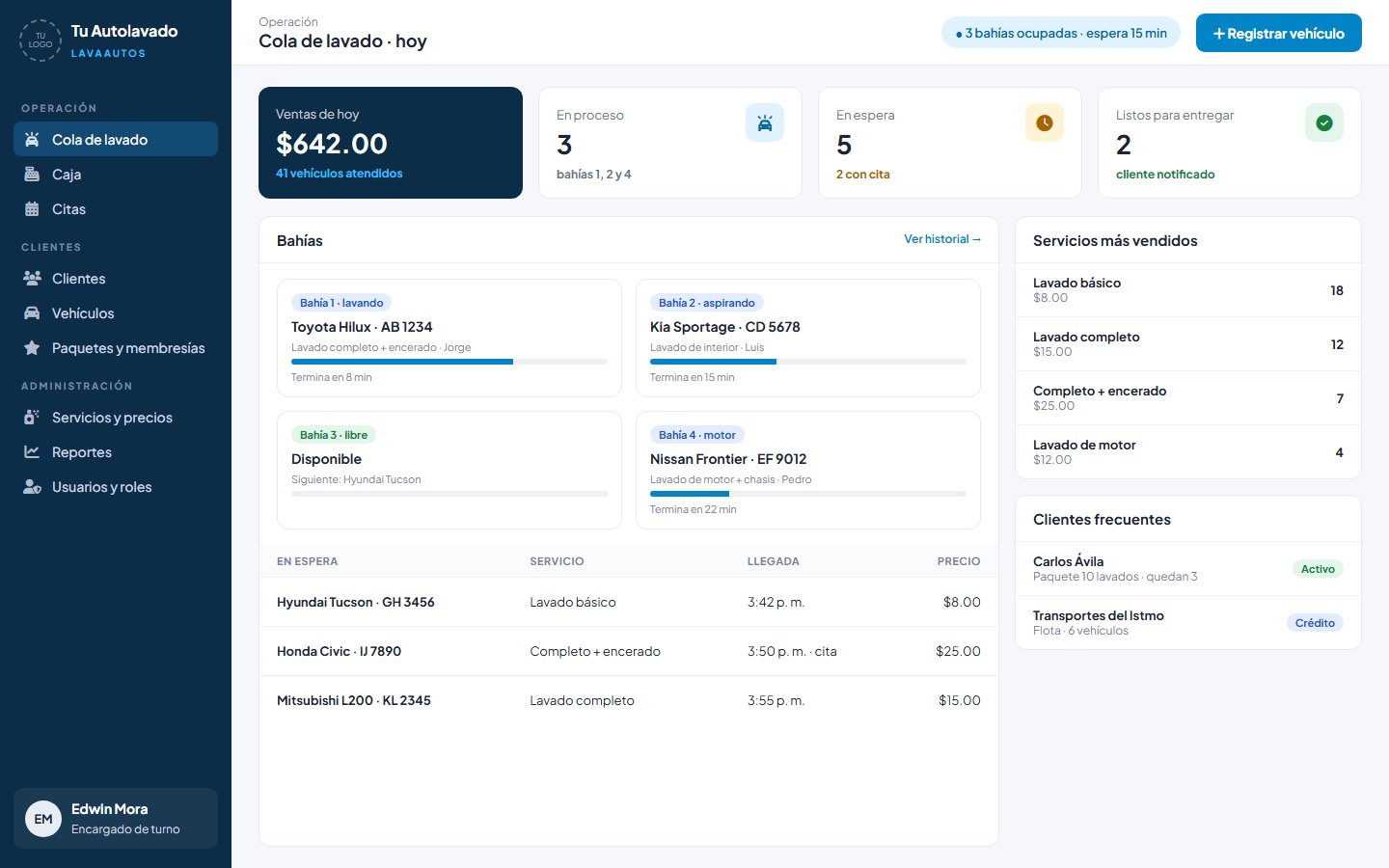This screenshot has width=1389, height=868.
Task: Click the Clientes people icon
Action: coord(32,278)
